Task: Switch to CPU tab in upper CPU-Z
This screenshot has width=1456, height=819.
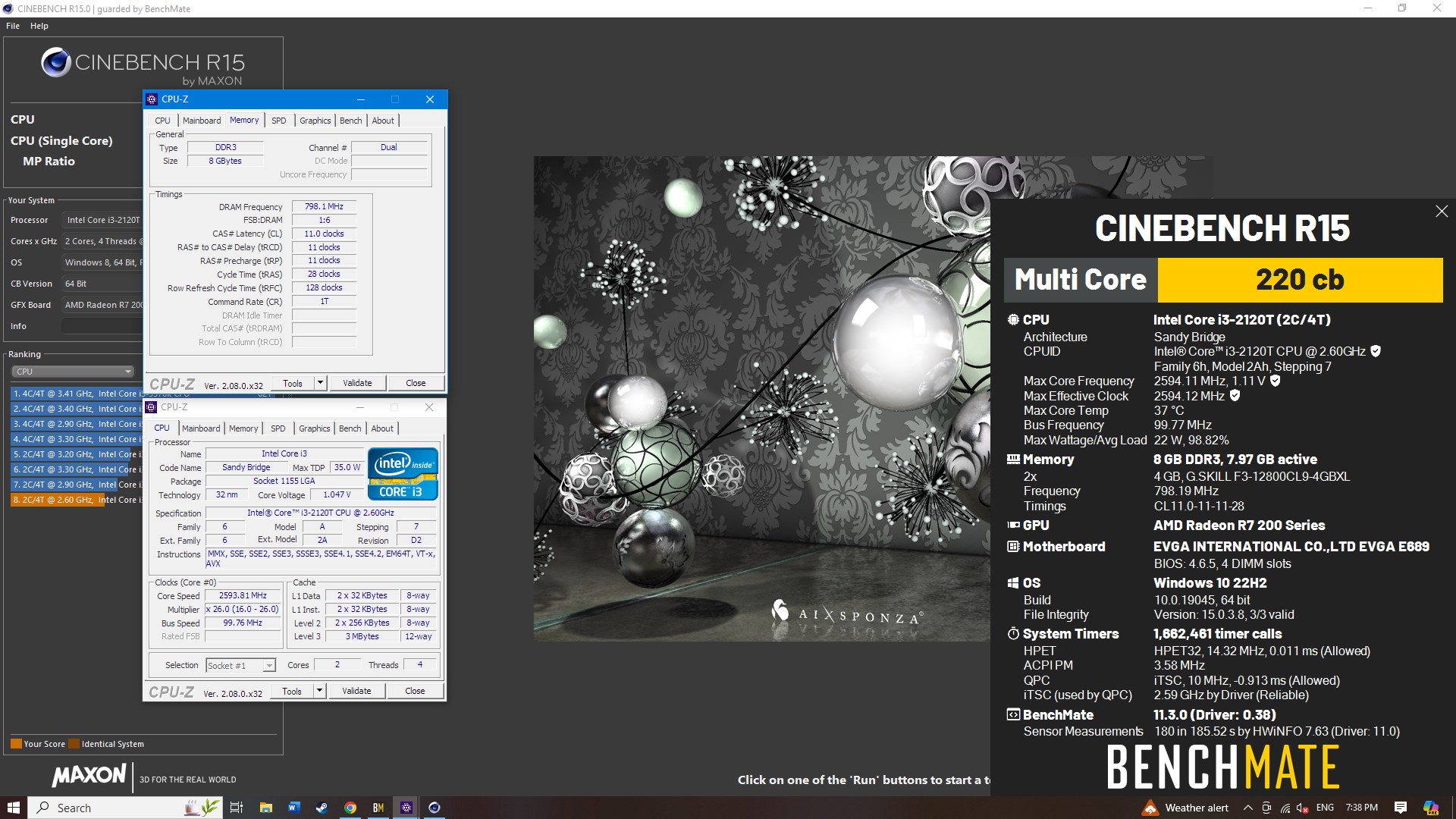Action: click(x=162, y=121)
